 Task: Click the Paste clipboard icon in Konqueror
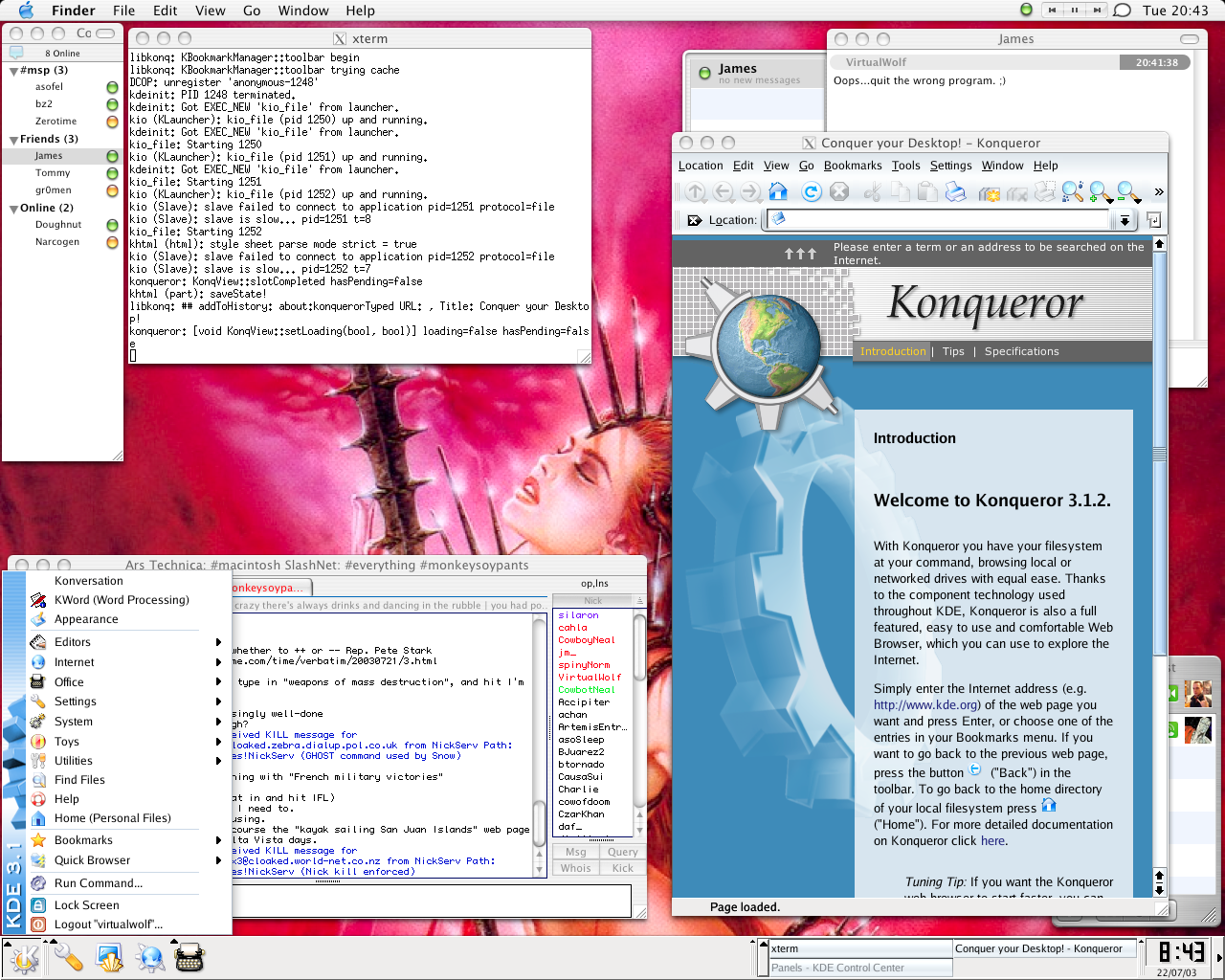[x=927, y=191]
